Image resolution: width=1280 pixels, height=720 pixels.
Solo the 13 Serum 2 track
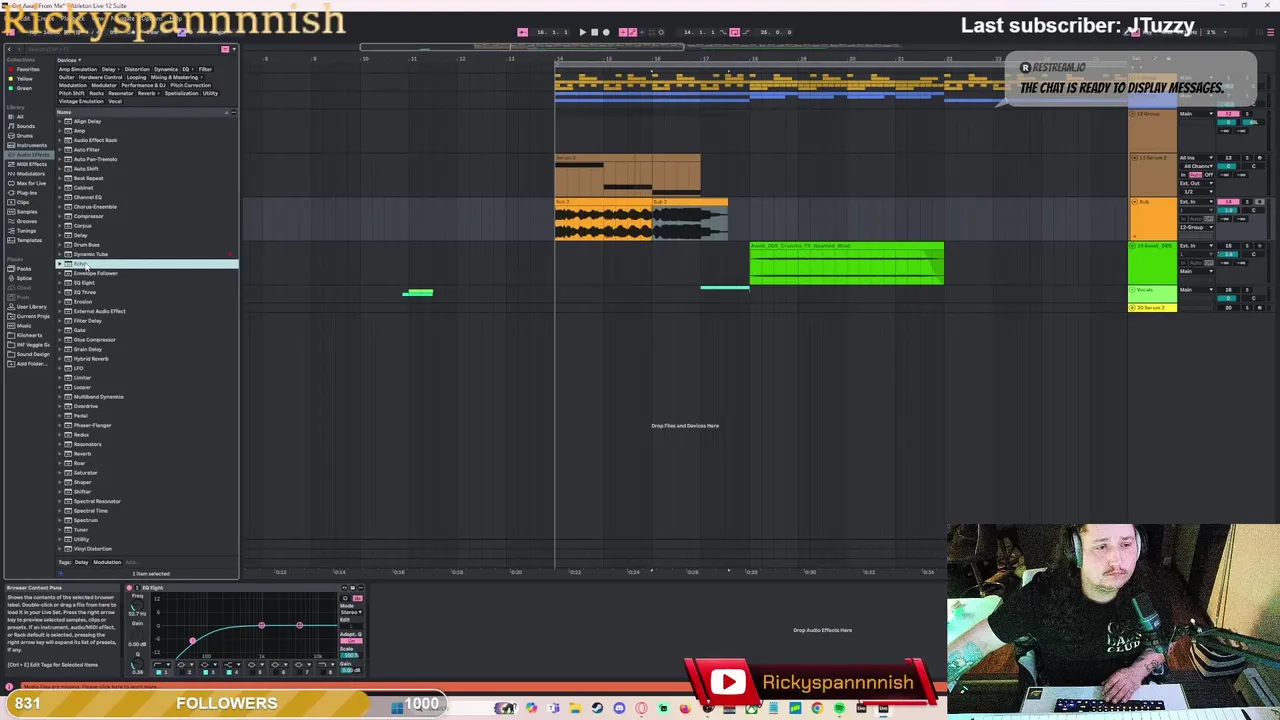[x=1247, y=158]
